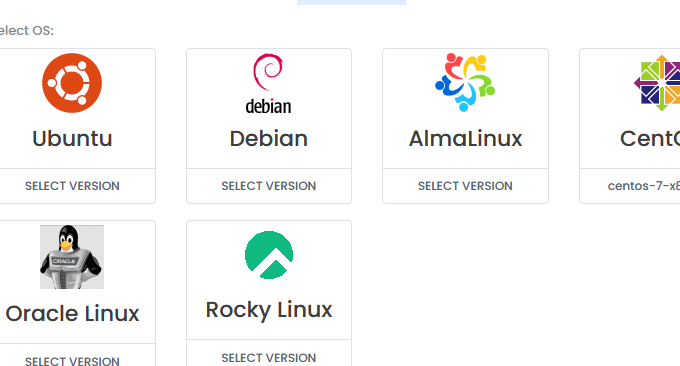Select the CentOS name label

coord(650,139)
